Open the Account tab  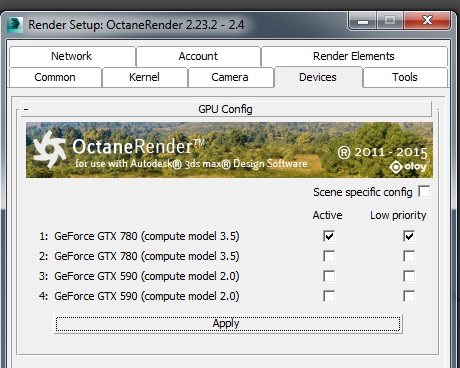point(198,56)
